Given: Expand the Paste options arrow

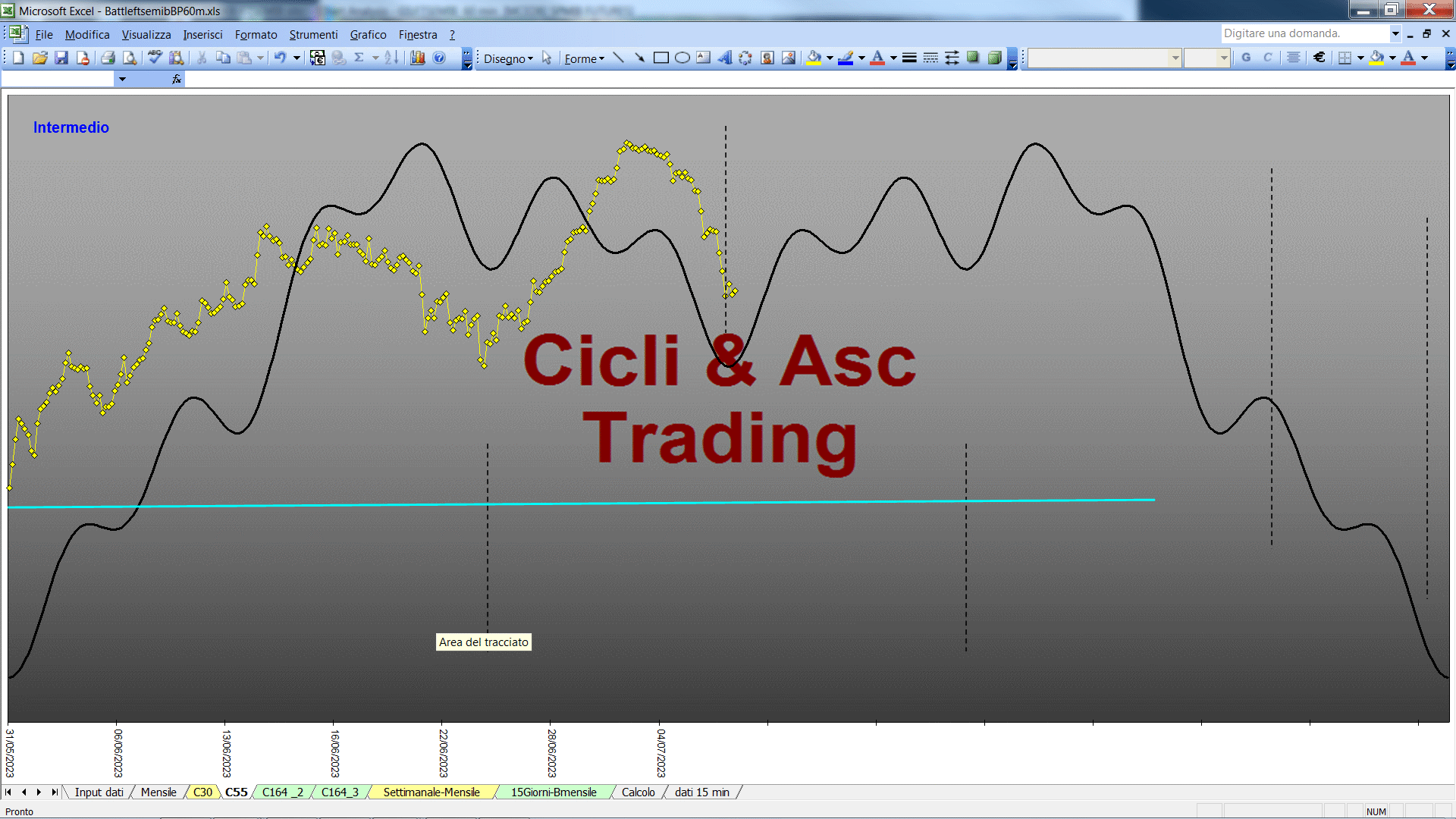Looking at the screenshot, I should tap(260, 58).
